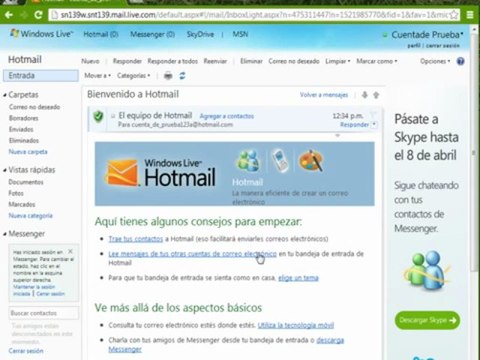Open MSN in top navigation
480x360 pixels.
[x=240, y=34]
